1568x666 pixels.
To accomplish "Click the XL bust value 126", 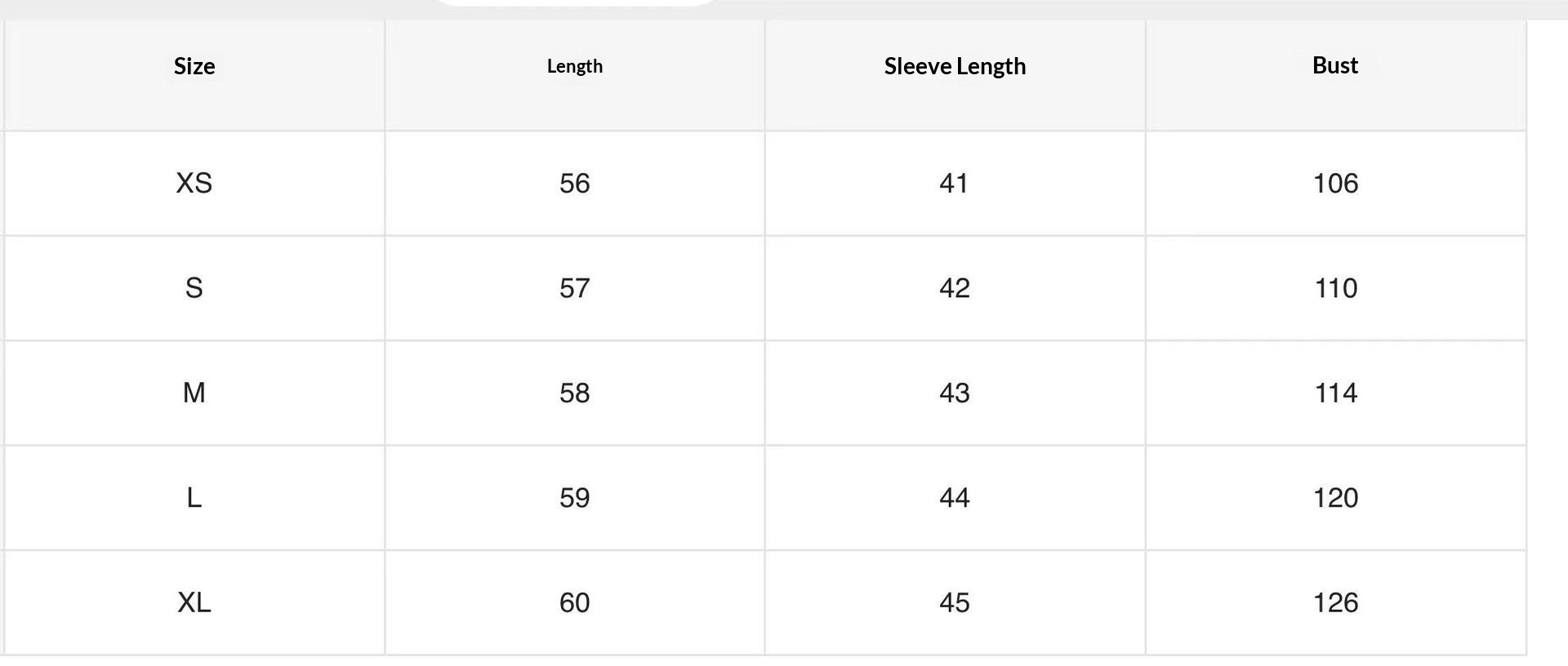I will pyautogui.click(x=1335, y=602).
